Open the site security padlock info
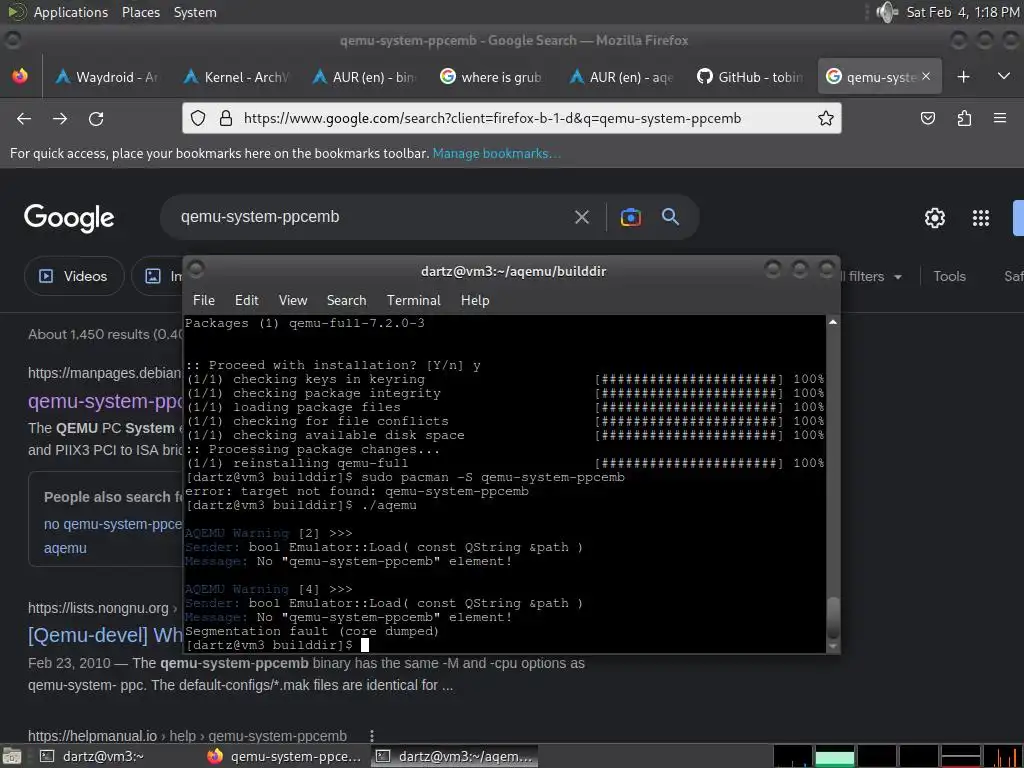Screen dimensions: 1024x768 point(226,118)
